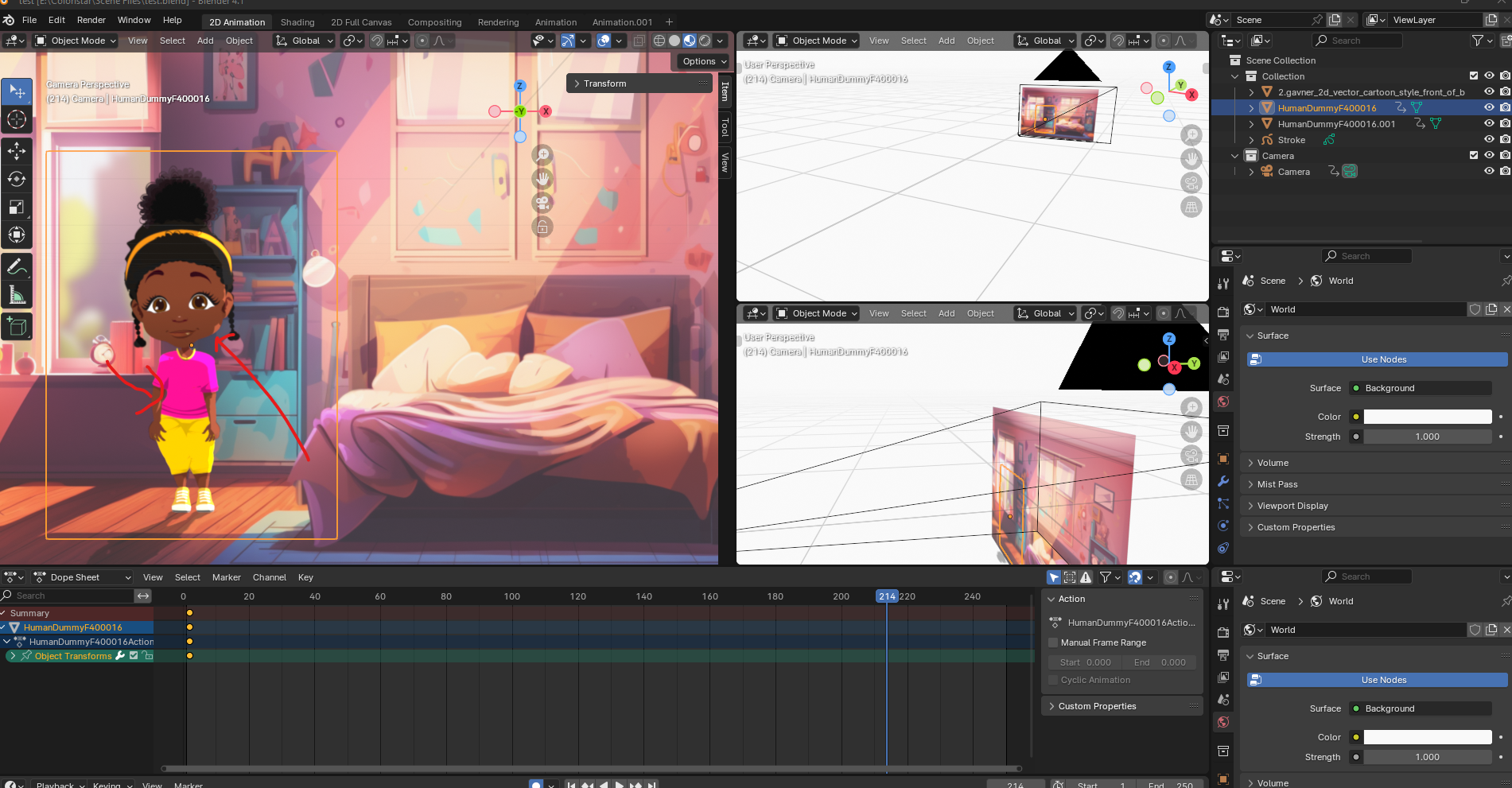
Task: Switch to the Shading workspace tab
Action: 297,22
